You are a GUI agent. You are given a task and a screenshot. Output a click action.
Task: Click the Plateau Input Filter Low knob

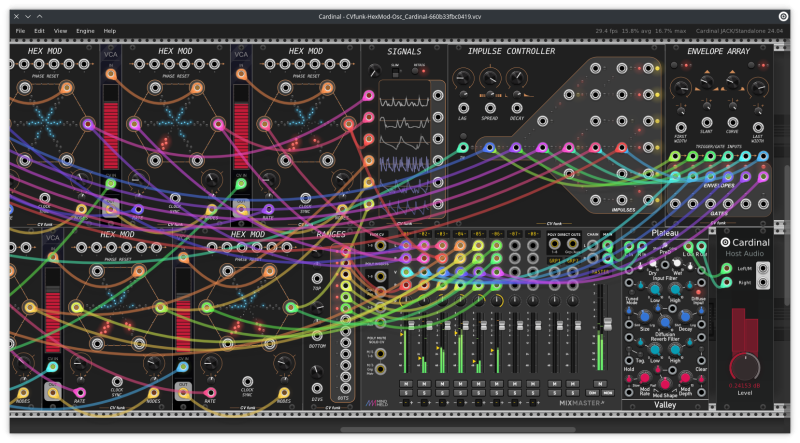click(x=655, y=290)
